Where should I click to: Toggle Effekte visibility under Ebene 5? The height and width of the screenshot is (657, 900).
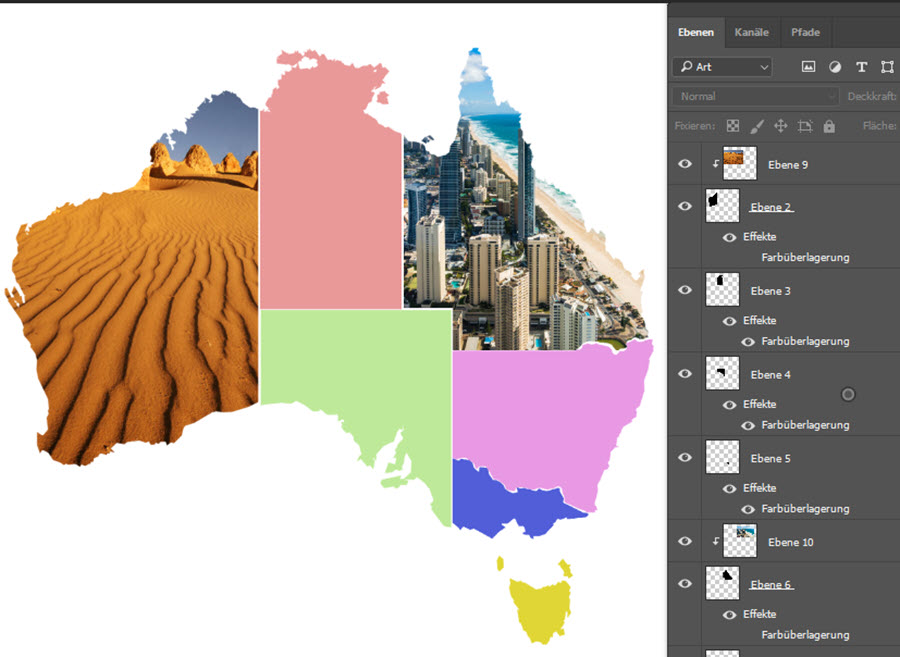[x=729, y=488]
